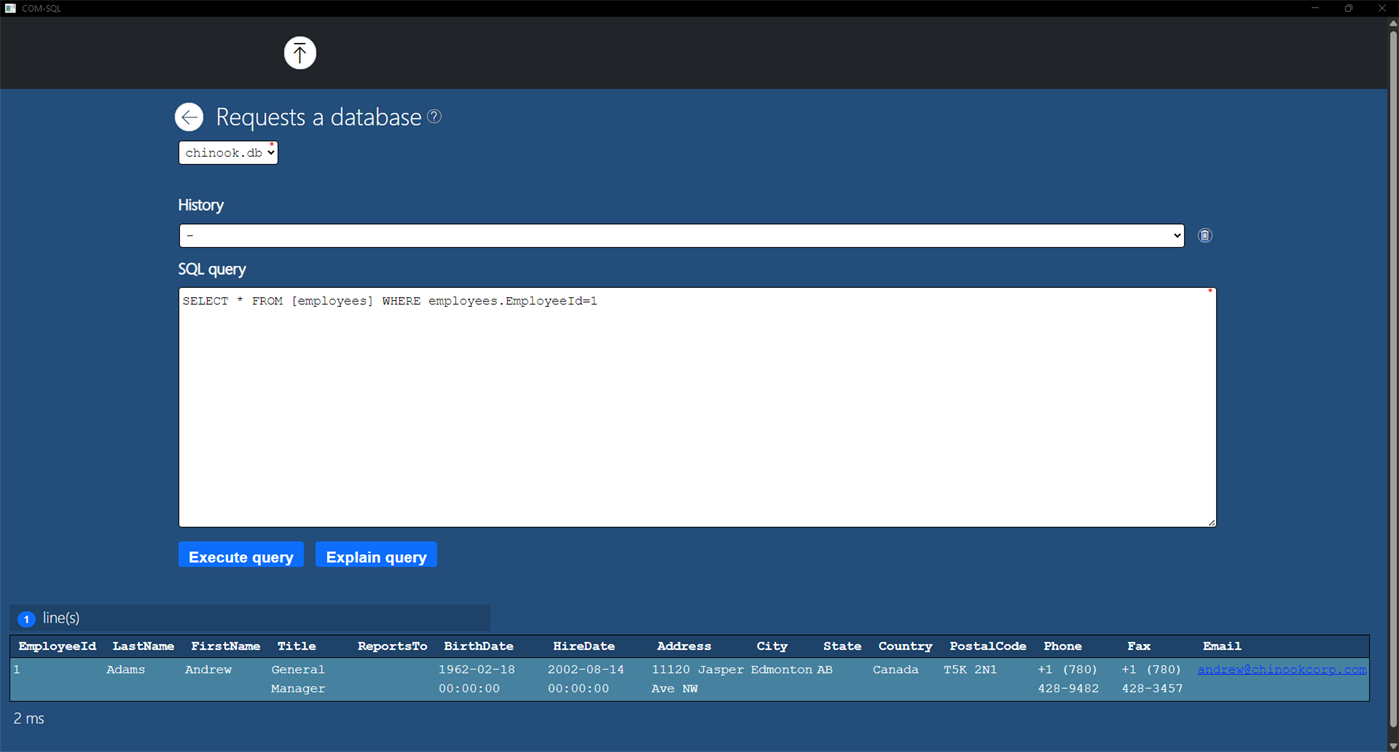1399x752 pixels.
Task: Click the scrollbar down arrow
Action: click(x=1392, y=744)
